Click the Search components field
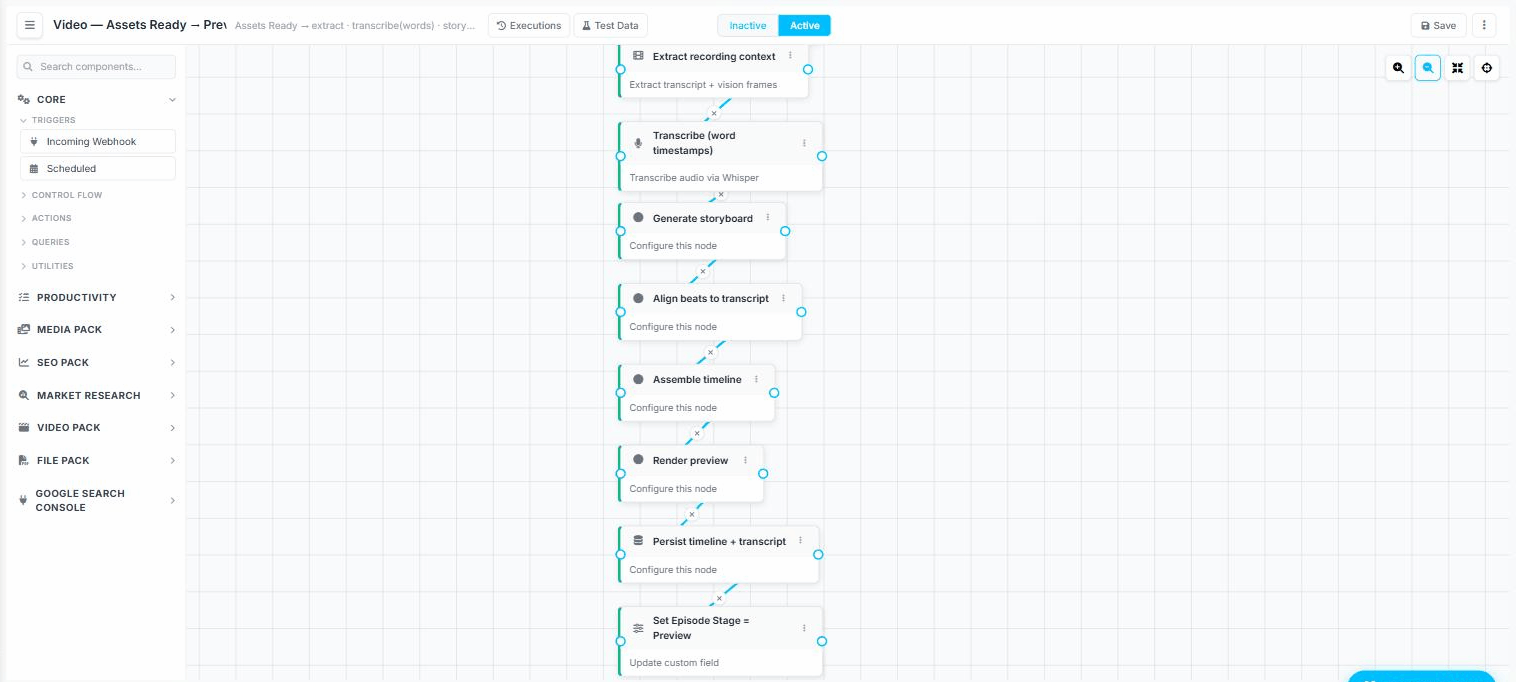 pyautogui.click(x=96, y=67)
